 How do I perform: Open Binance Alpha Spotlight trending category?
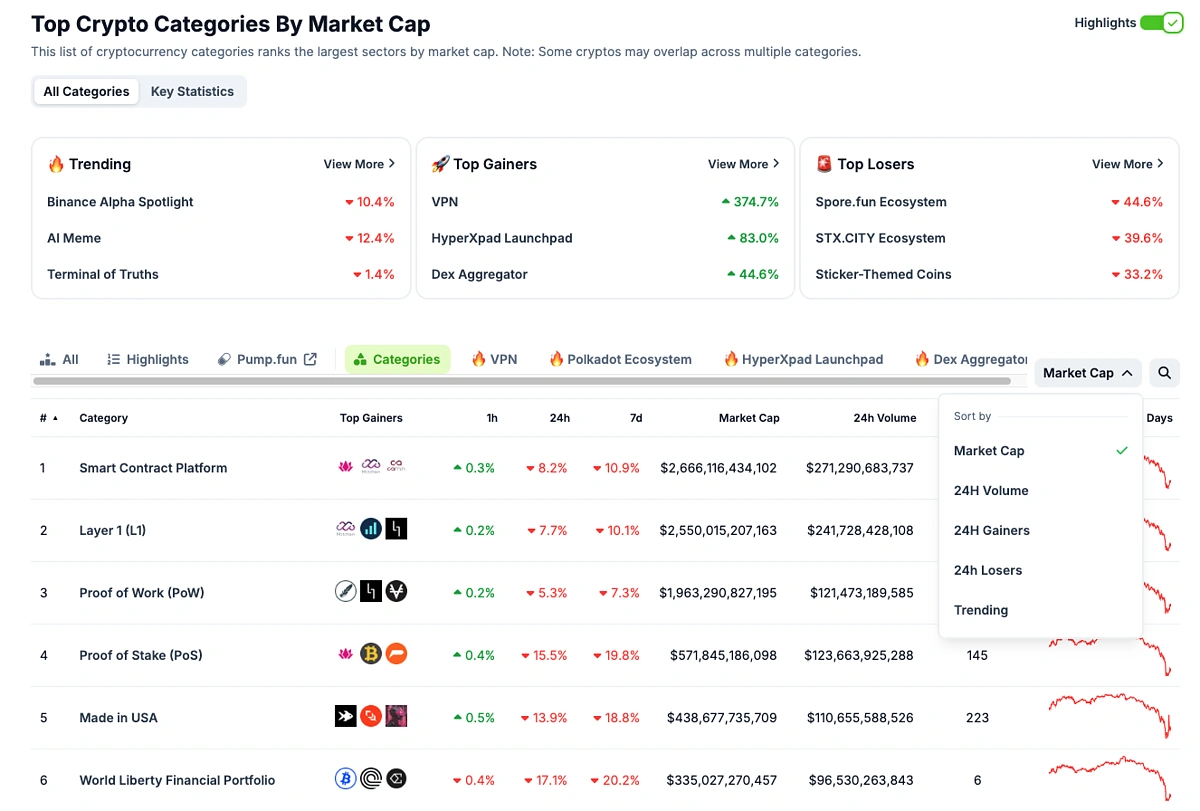pyautogui.click(x=120, y=202)
